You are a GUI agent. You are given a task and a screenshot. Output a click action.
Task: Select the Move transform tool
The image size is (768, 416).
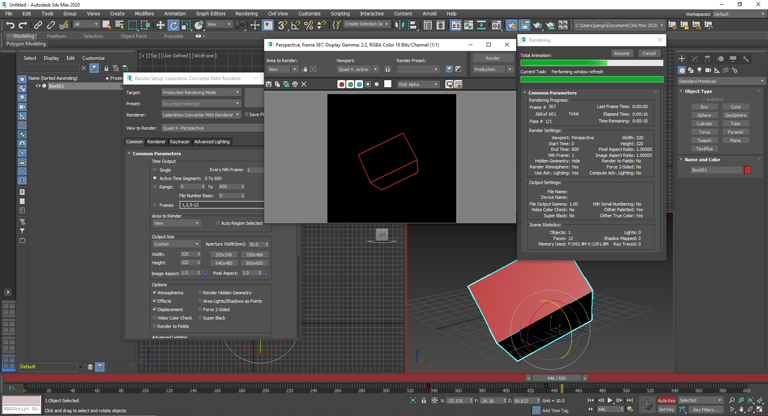tap(160, 25)
